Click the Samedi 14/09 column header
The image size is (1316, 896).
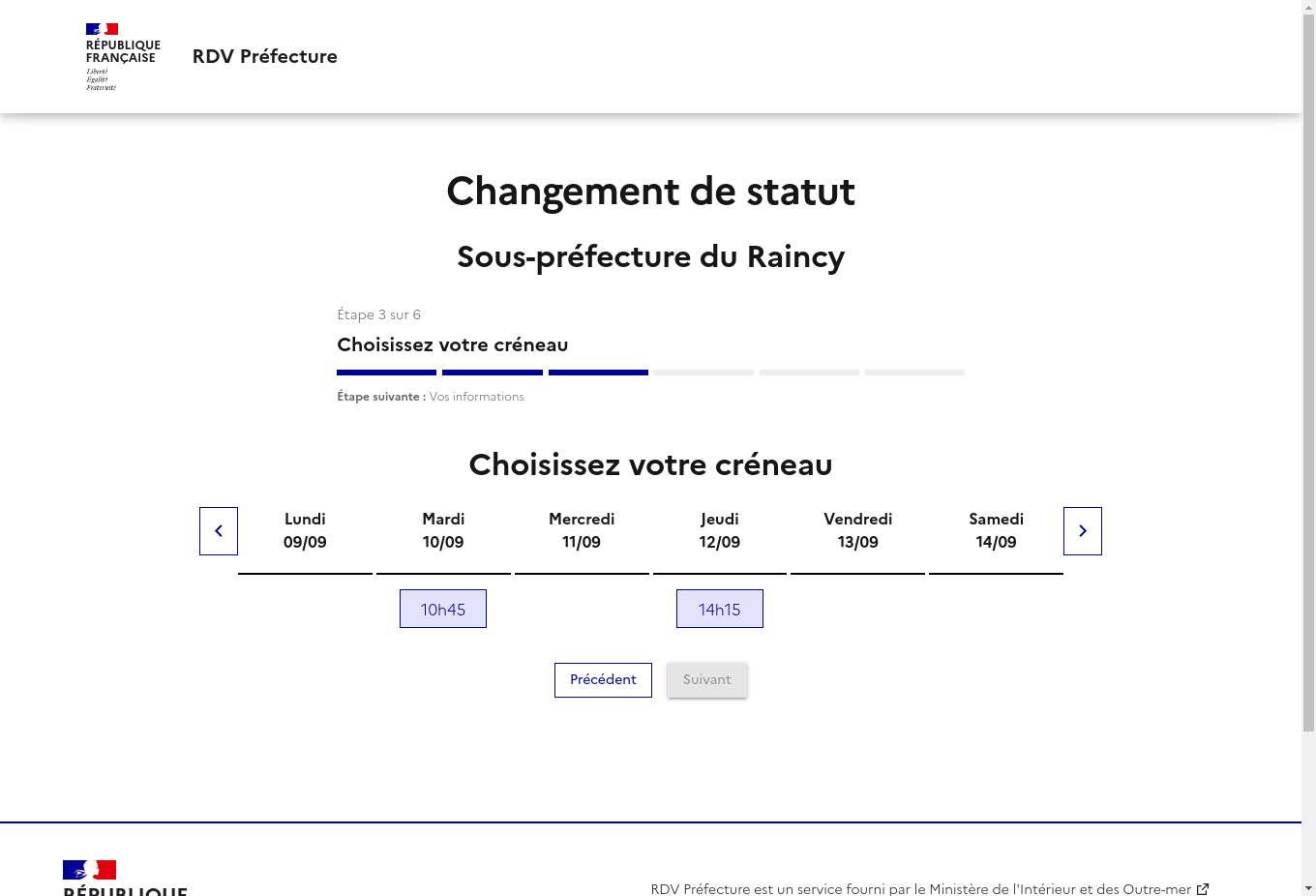pyautogui.click(x=997, y=531)
